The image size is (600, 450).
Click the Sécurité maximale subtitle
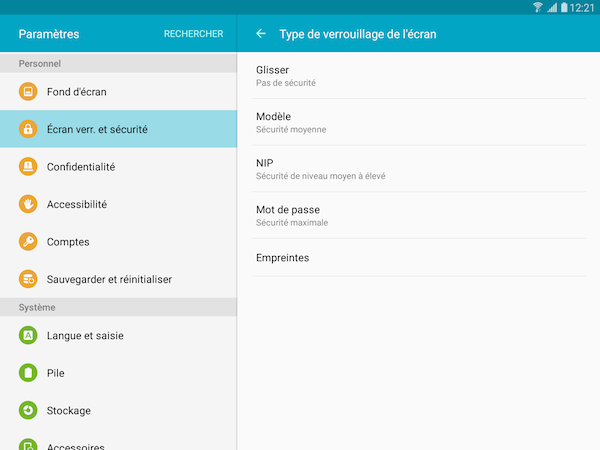point(292,223)
